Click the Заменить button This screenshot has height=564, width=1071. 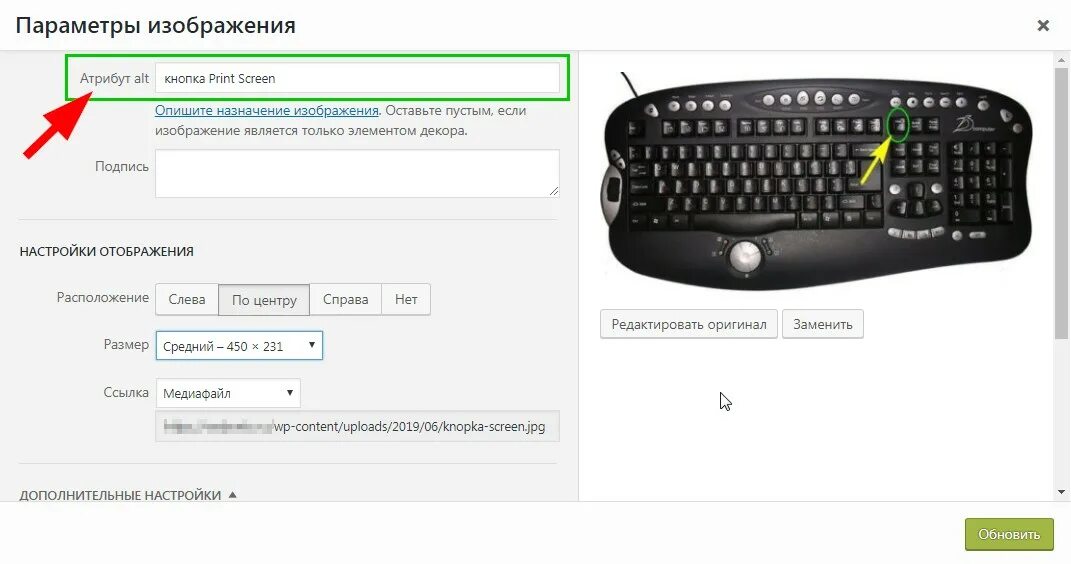point(822,324)
